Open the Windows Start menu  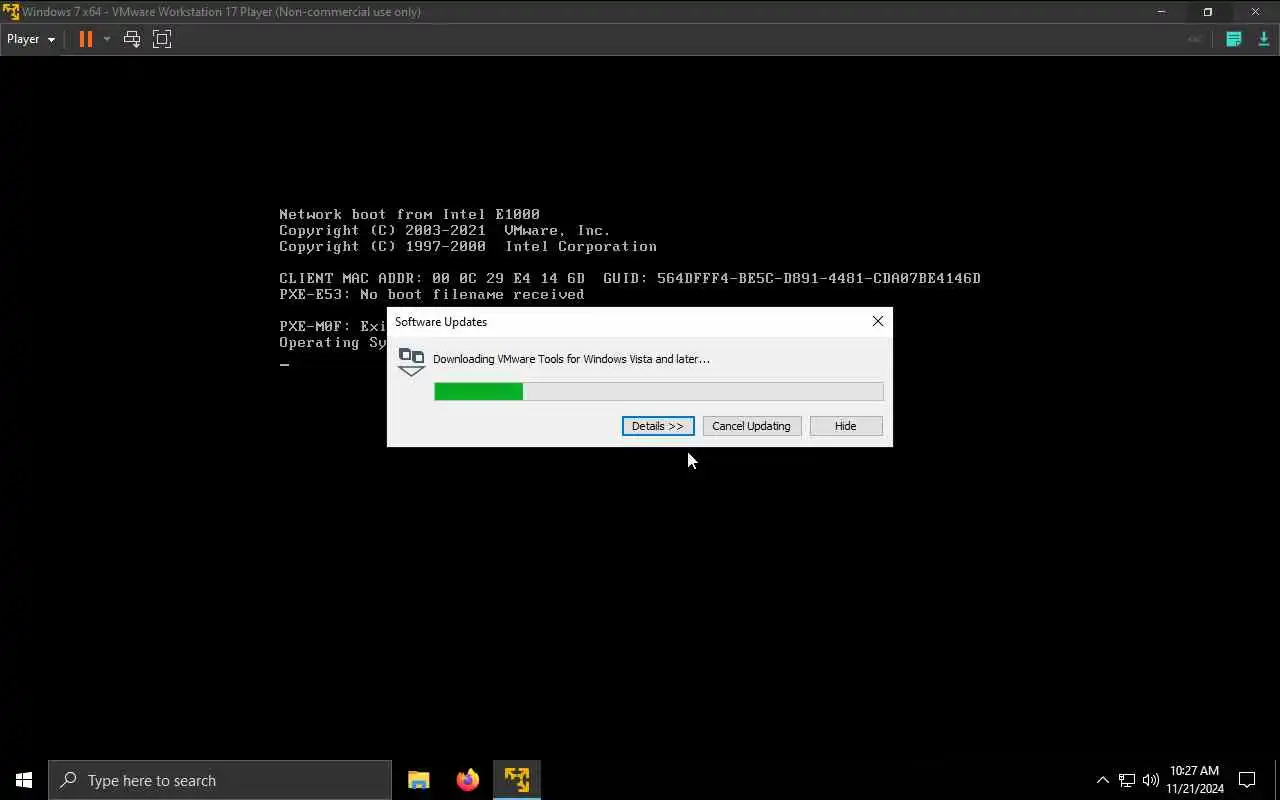click(x=24, y=780)
